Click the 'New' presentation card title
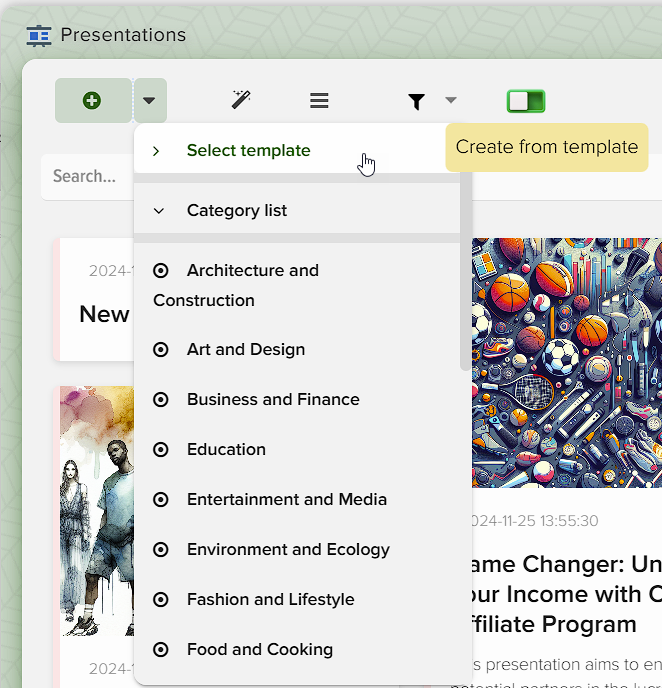Screen dimensions: 662x688 pyautogui.click(x=104, y=314)
